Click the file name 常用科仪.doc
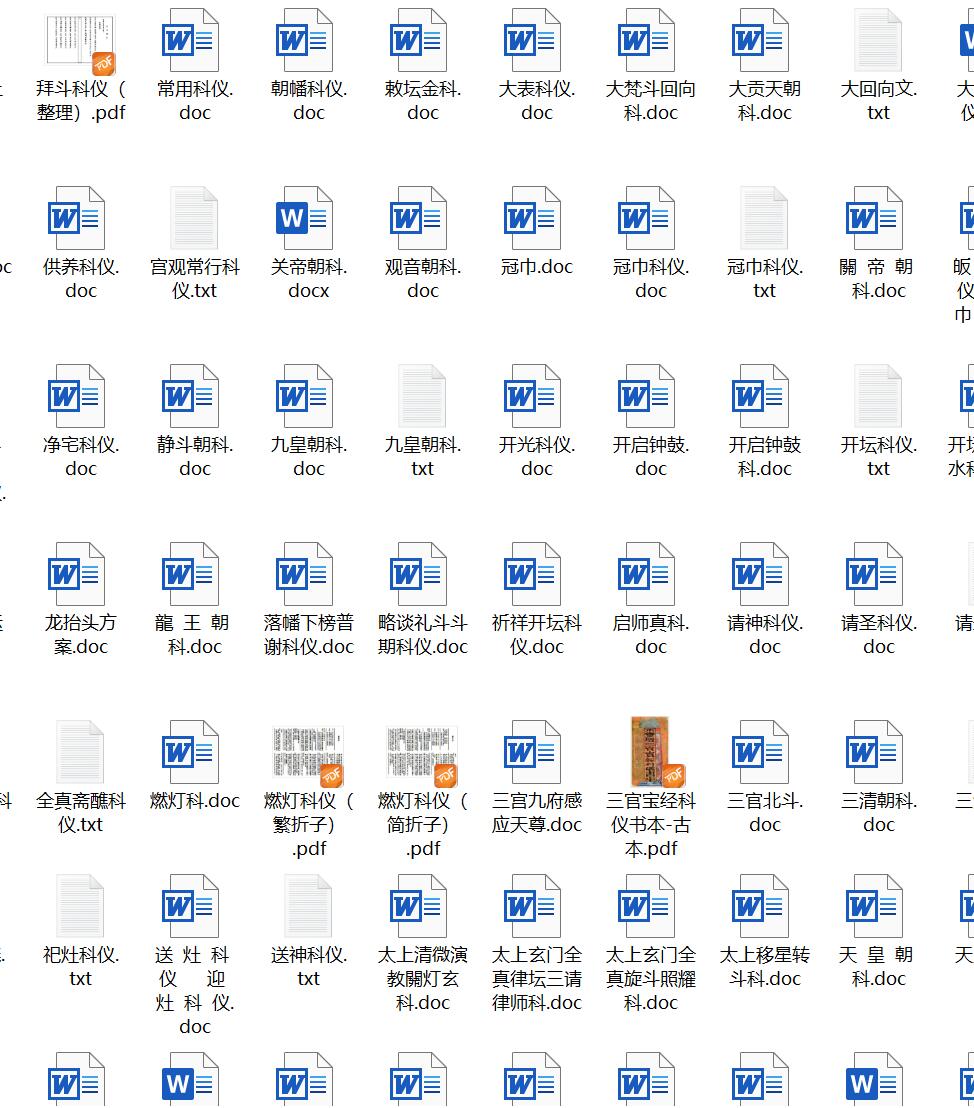 pos(195,100)
